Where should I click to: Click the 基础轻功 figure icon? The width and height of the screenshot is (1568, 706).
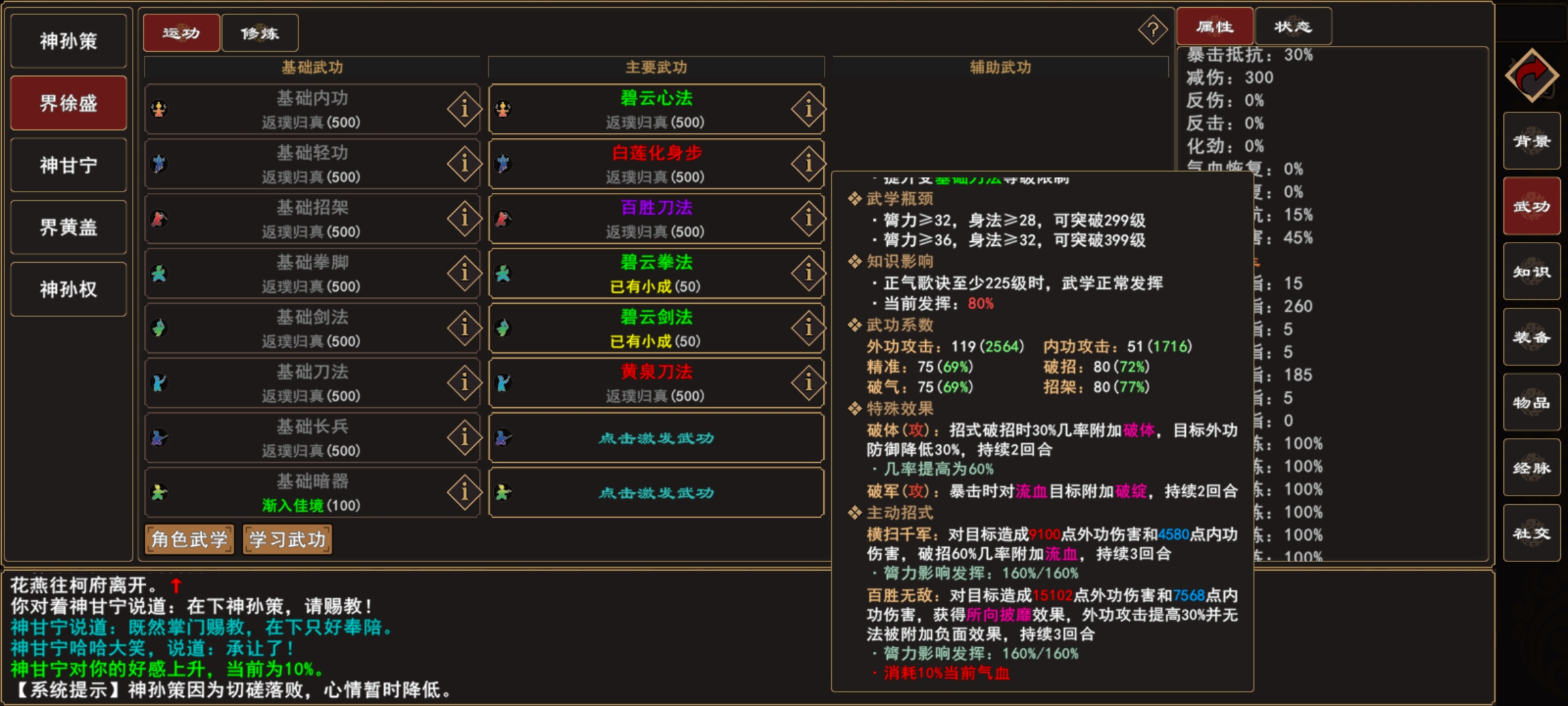pyautogui.click(x=159, y=164)
